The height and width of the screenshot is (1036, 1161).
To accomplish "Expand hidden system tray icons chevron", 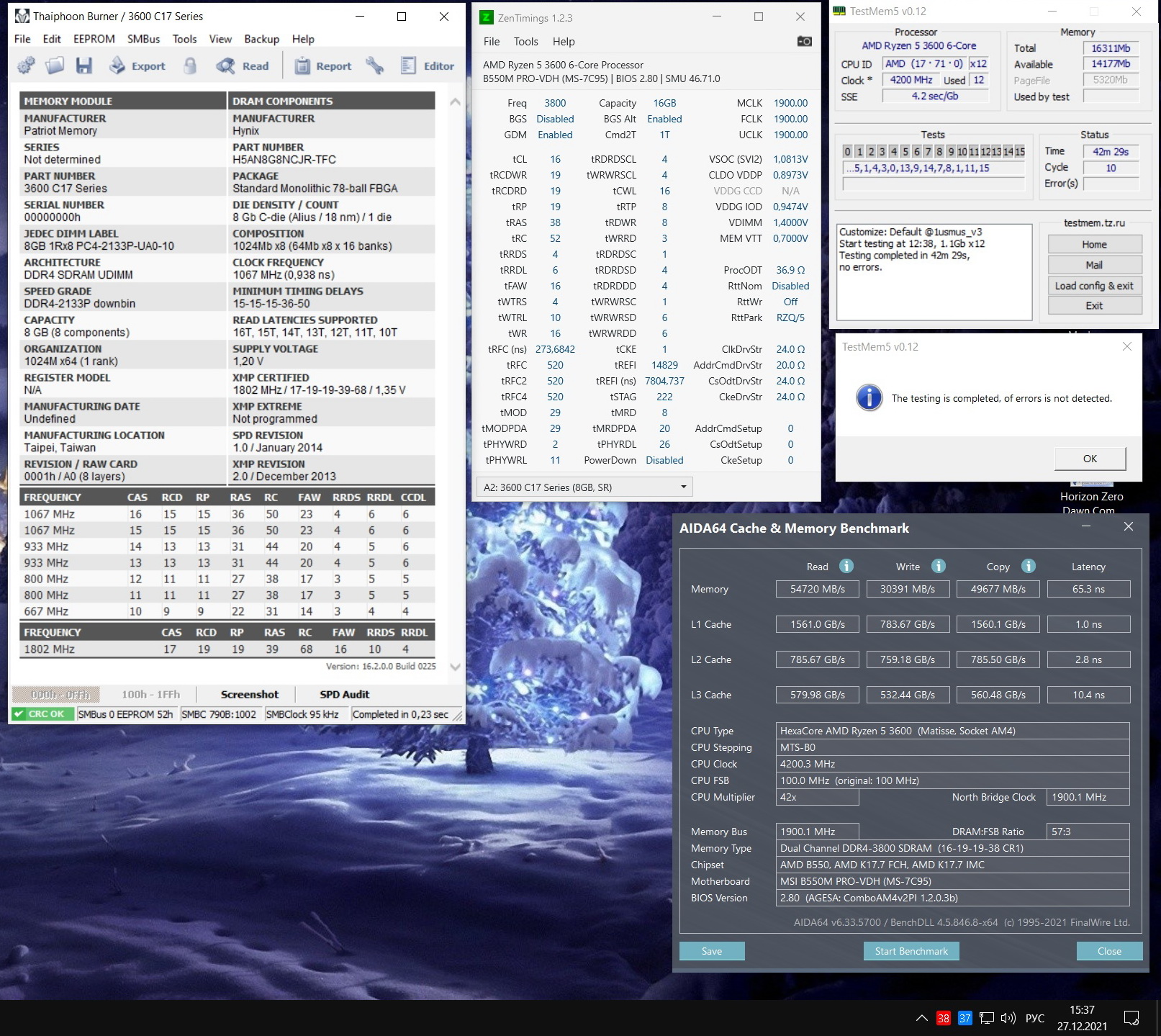I will point(921,1018).
